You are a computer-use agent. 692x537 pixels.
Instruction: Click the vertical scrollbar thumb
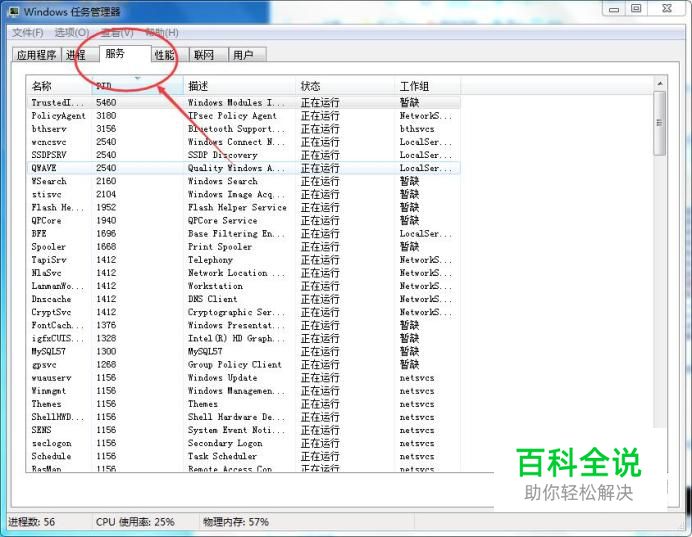click(660, 123)
